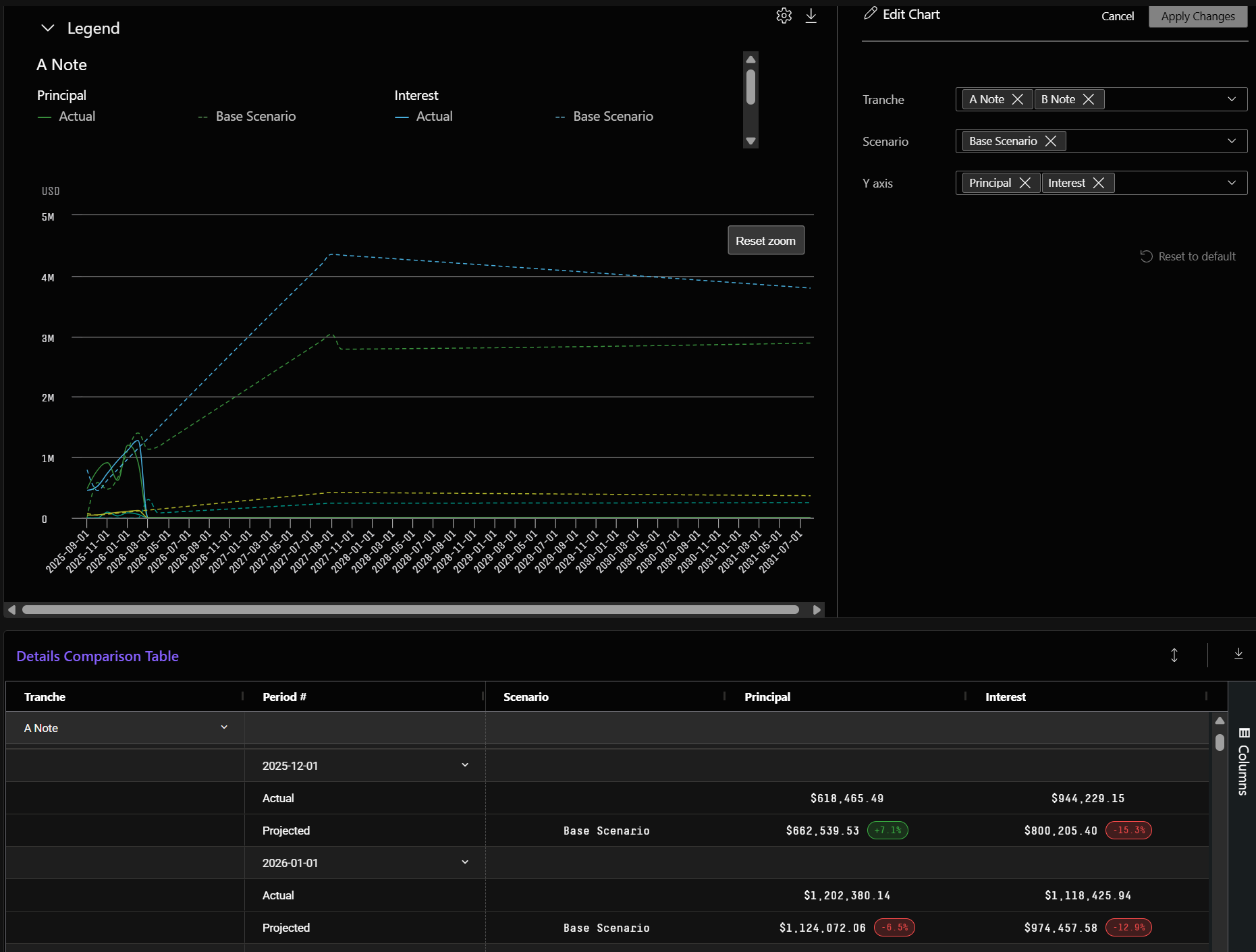
Task: Remove Base Scenario tag
Action: 1051,141
